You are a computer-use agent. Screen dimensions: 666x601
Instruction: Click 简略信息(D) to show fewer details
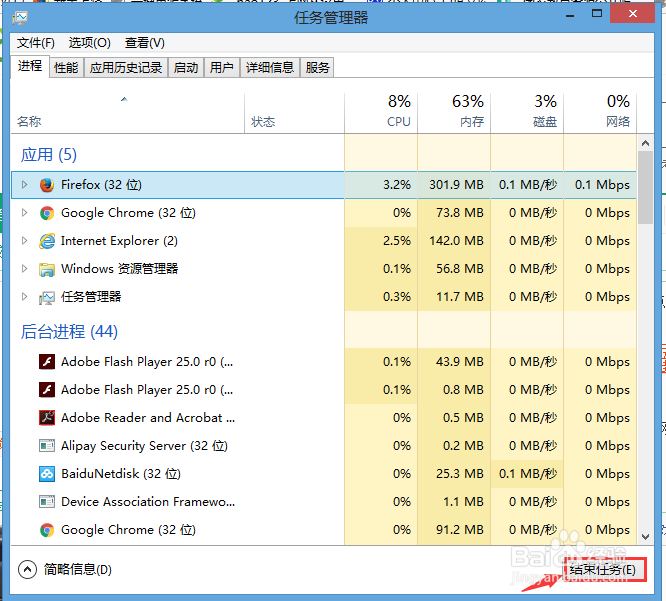pos(77,570)
